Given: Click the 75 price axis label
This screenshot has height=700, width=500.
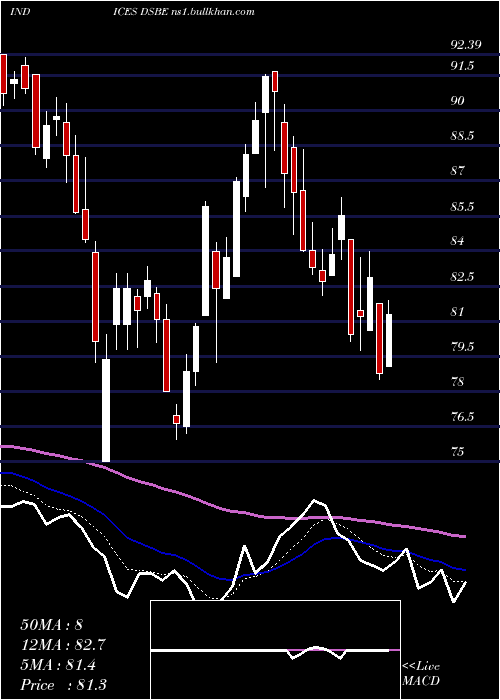Looking at the screenshot, I should 457,452.
